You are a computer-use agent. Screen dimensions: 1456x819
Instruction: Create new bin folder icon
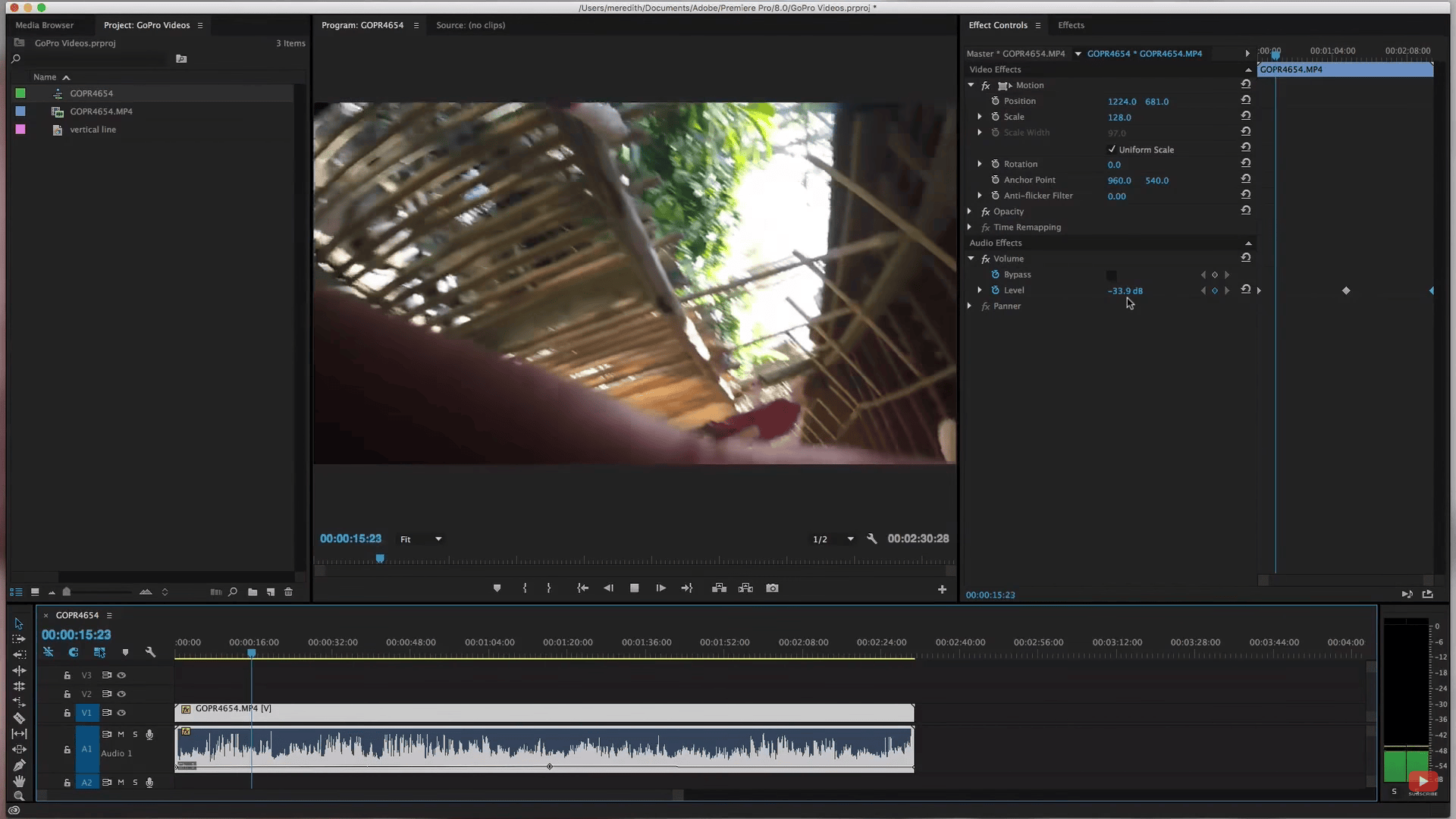(x=253, y=592)
